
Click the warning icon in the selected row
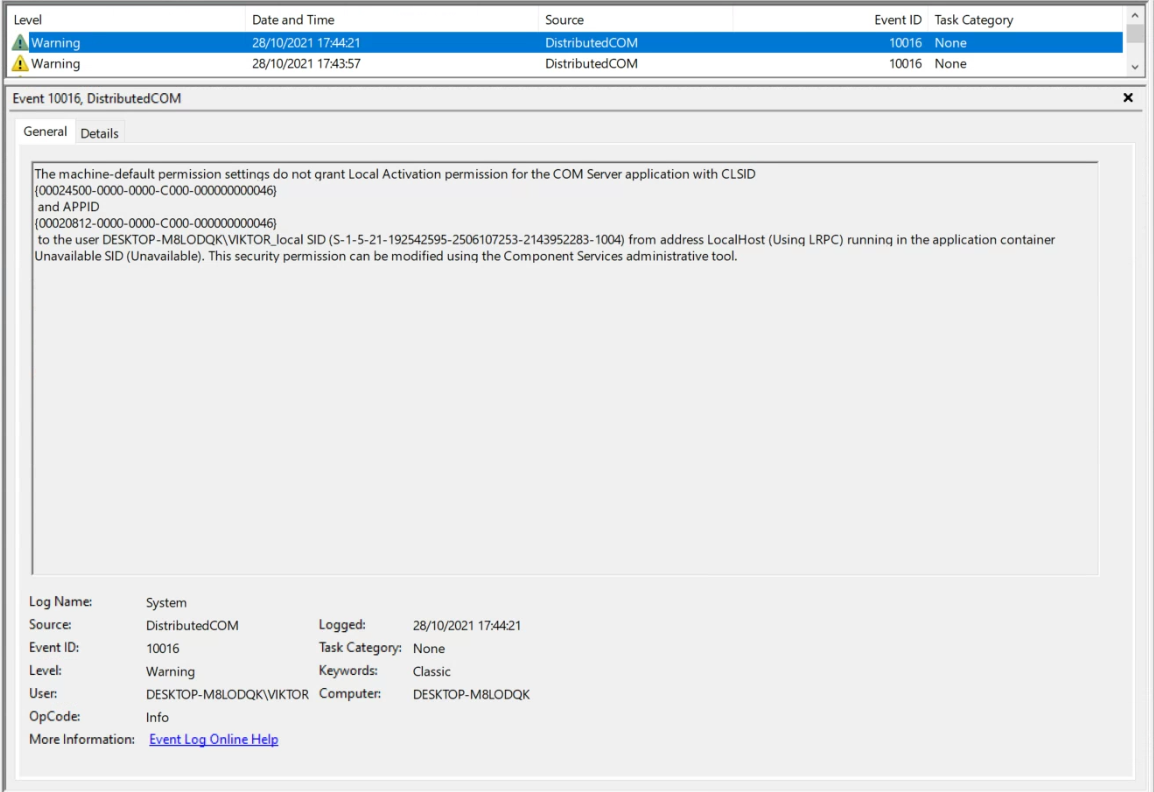pos(19,43)
